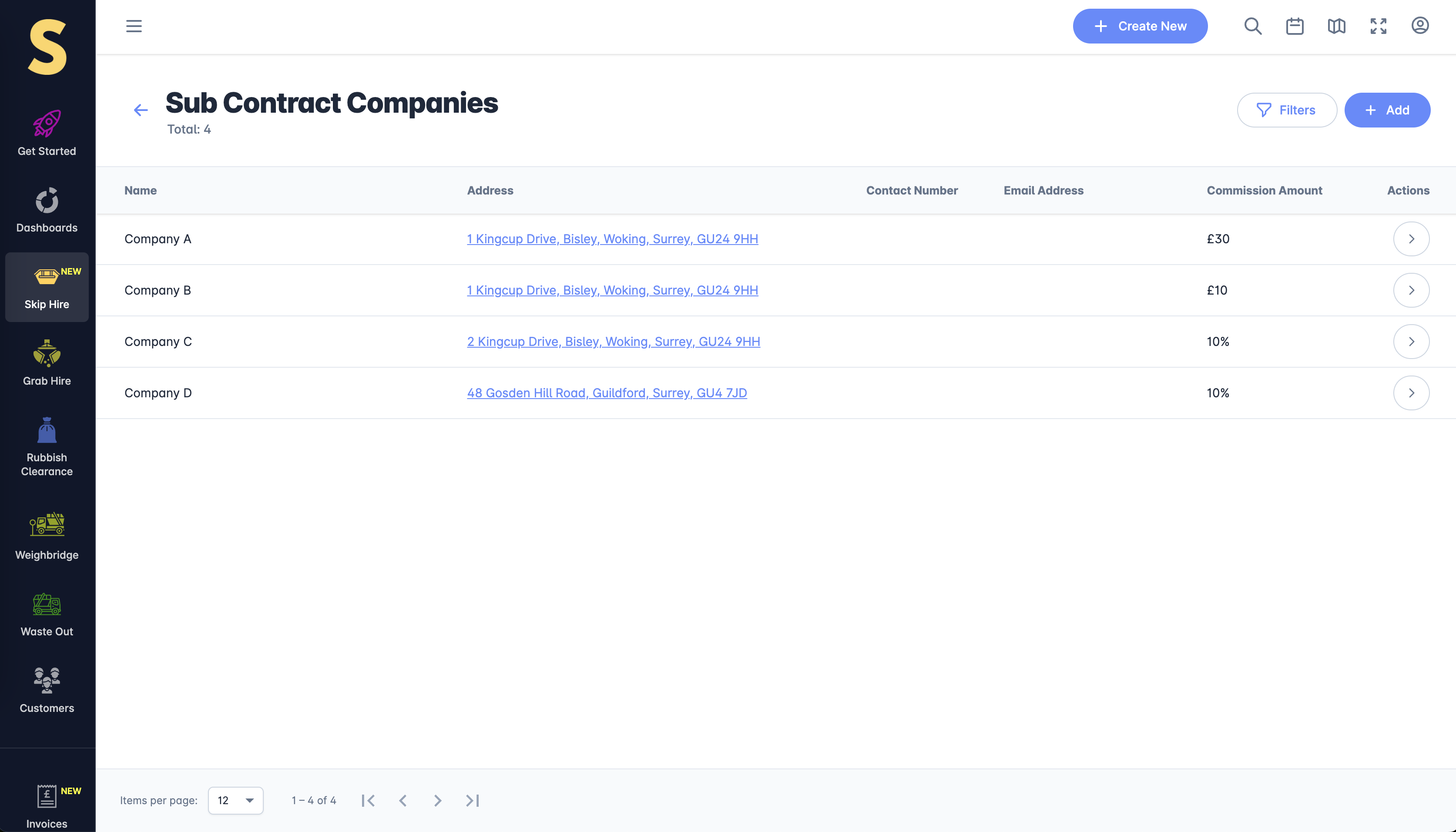The height and width of the screenshot is (832, 1456).
Task: Click Company C address link
Action: (x=613, y=342)
